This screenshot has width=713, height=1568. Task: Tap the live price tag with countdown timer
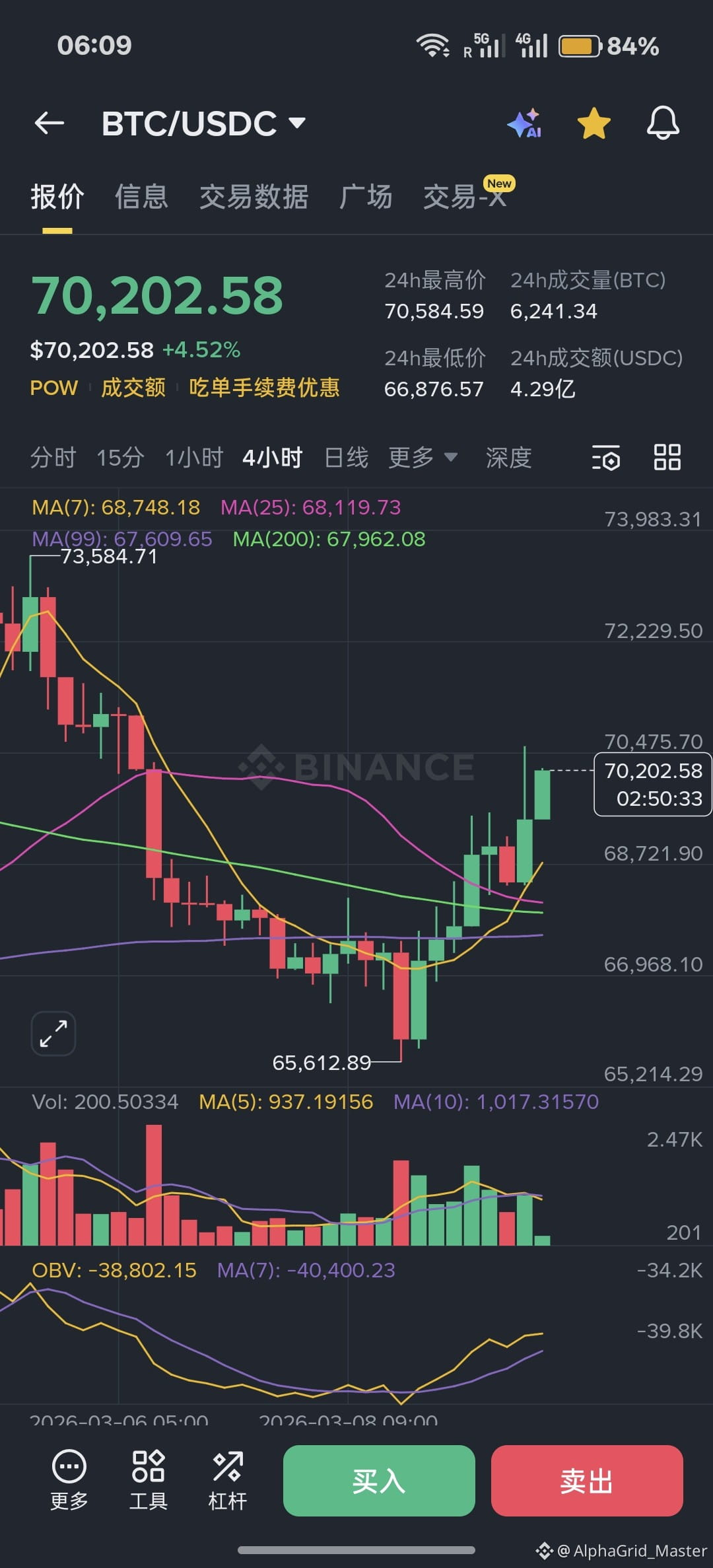[x=653, y=785]
